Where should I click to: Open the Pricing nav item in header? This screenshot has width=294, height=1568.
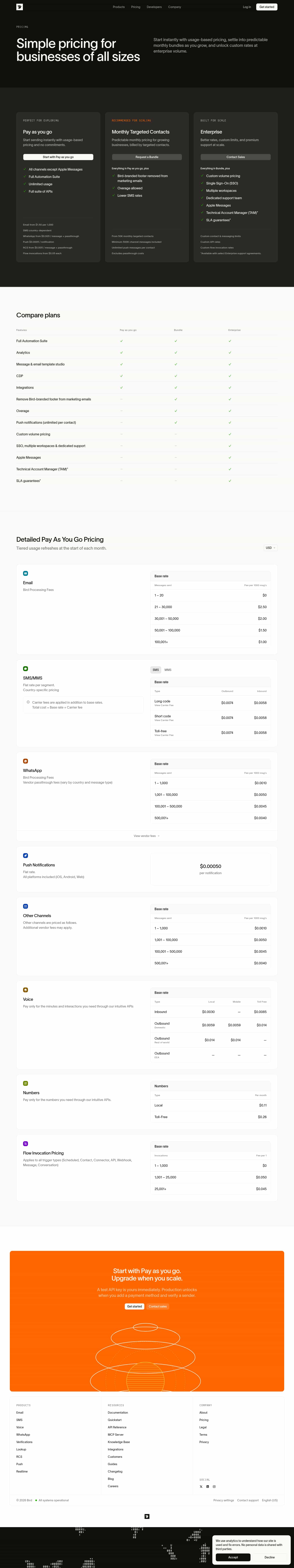[x=135, y=7]
